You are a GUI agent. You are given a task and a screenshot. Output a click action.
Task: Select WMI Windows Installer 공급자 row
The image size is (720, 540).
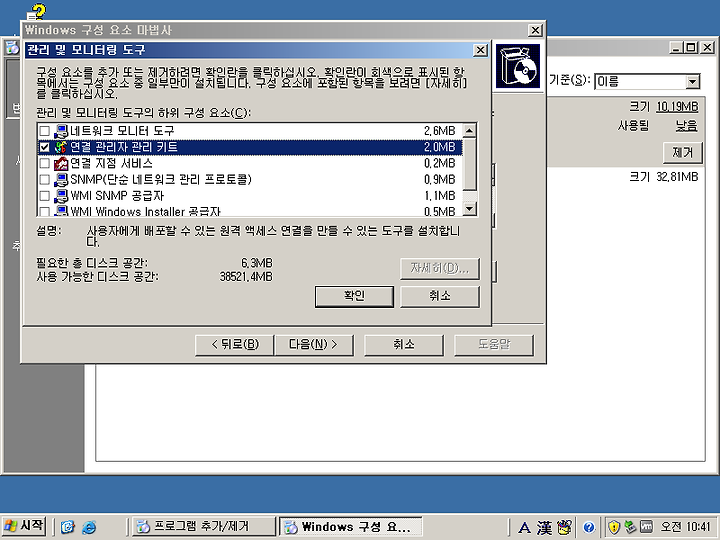250,211
